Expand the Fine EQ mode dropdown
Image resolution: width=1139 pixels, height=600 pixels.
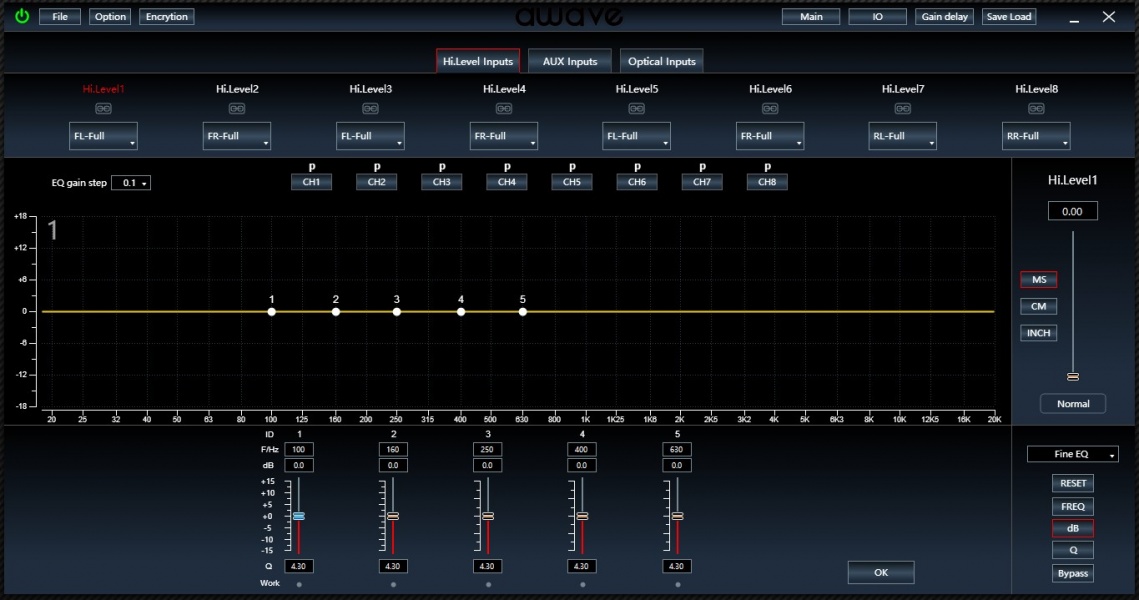point(1072,454)
